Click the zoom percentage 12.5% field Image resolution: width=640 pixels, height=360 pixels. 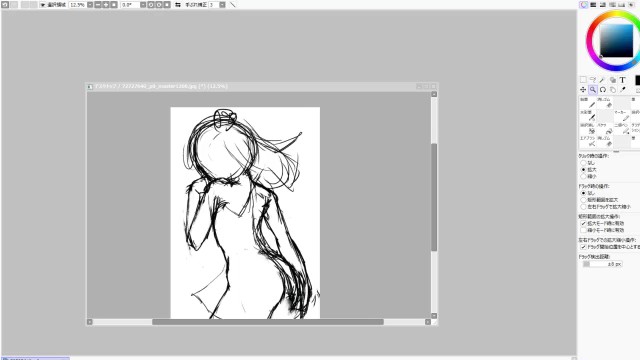(x=77, y=5)
